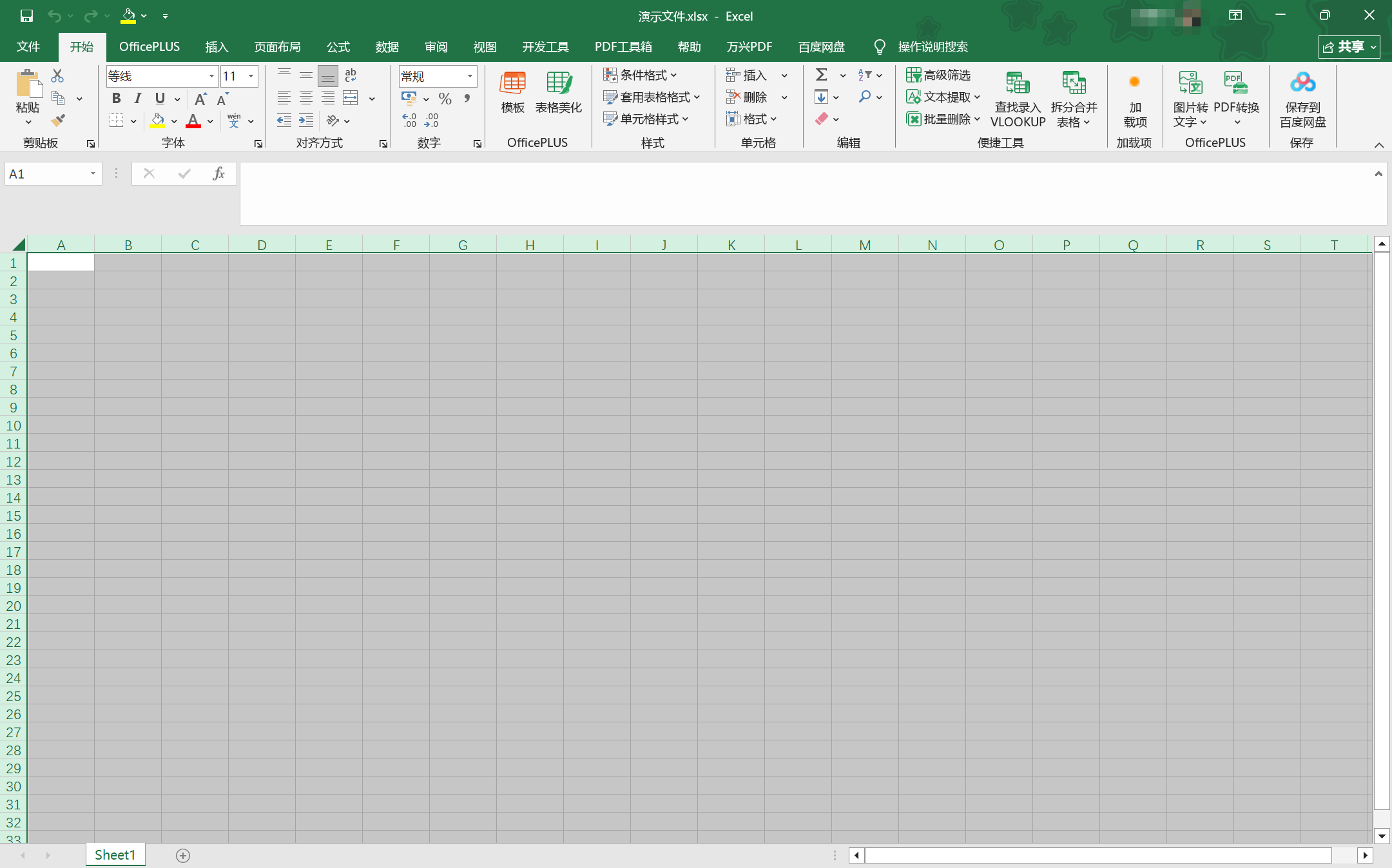Toggle wrap text button
This screenshot has height=868, width=1392.
pos(351,75)
